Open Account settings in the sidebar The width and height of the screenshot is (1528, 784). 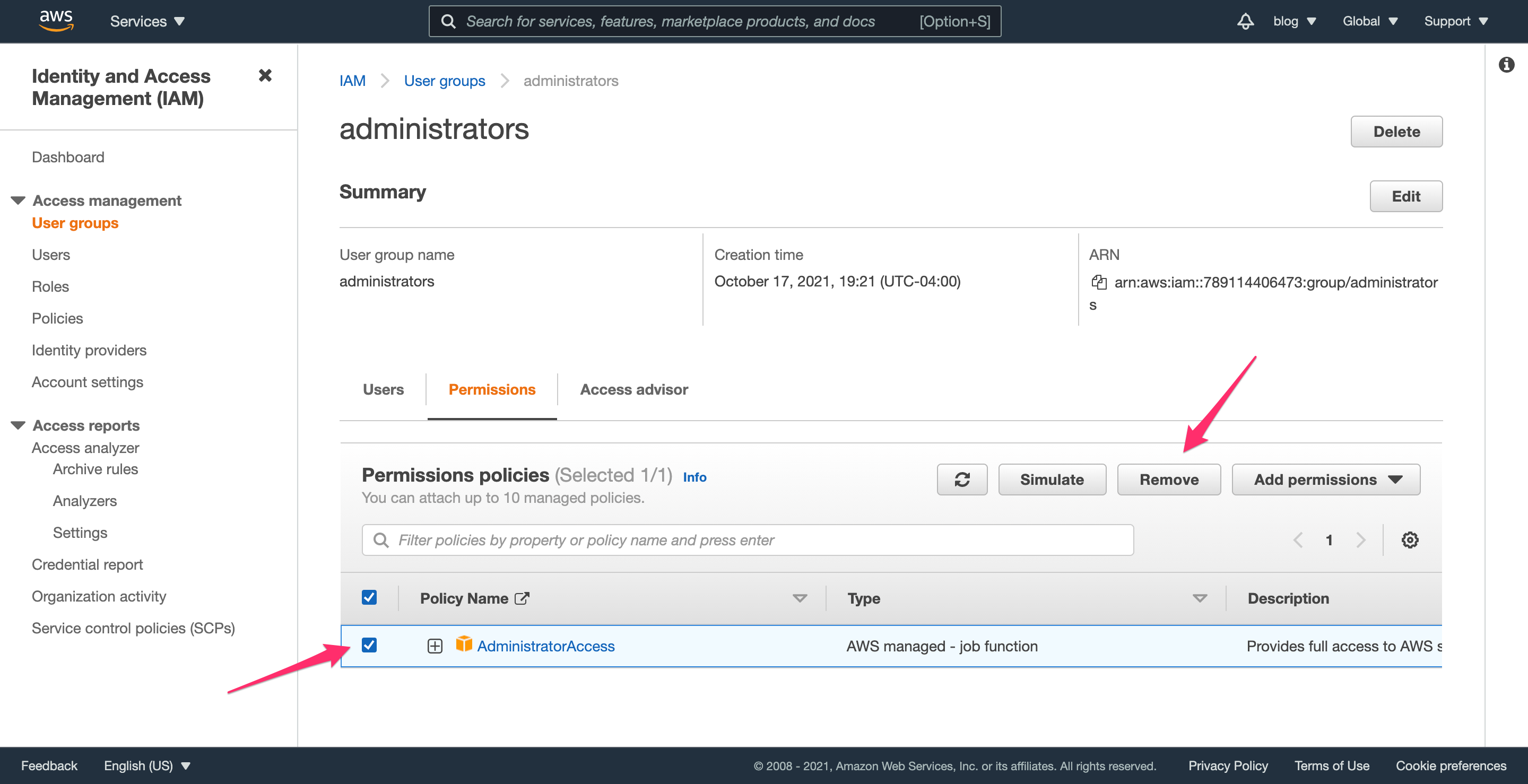click(87, 382)
